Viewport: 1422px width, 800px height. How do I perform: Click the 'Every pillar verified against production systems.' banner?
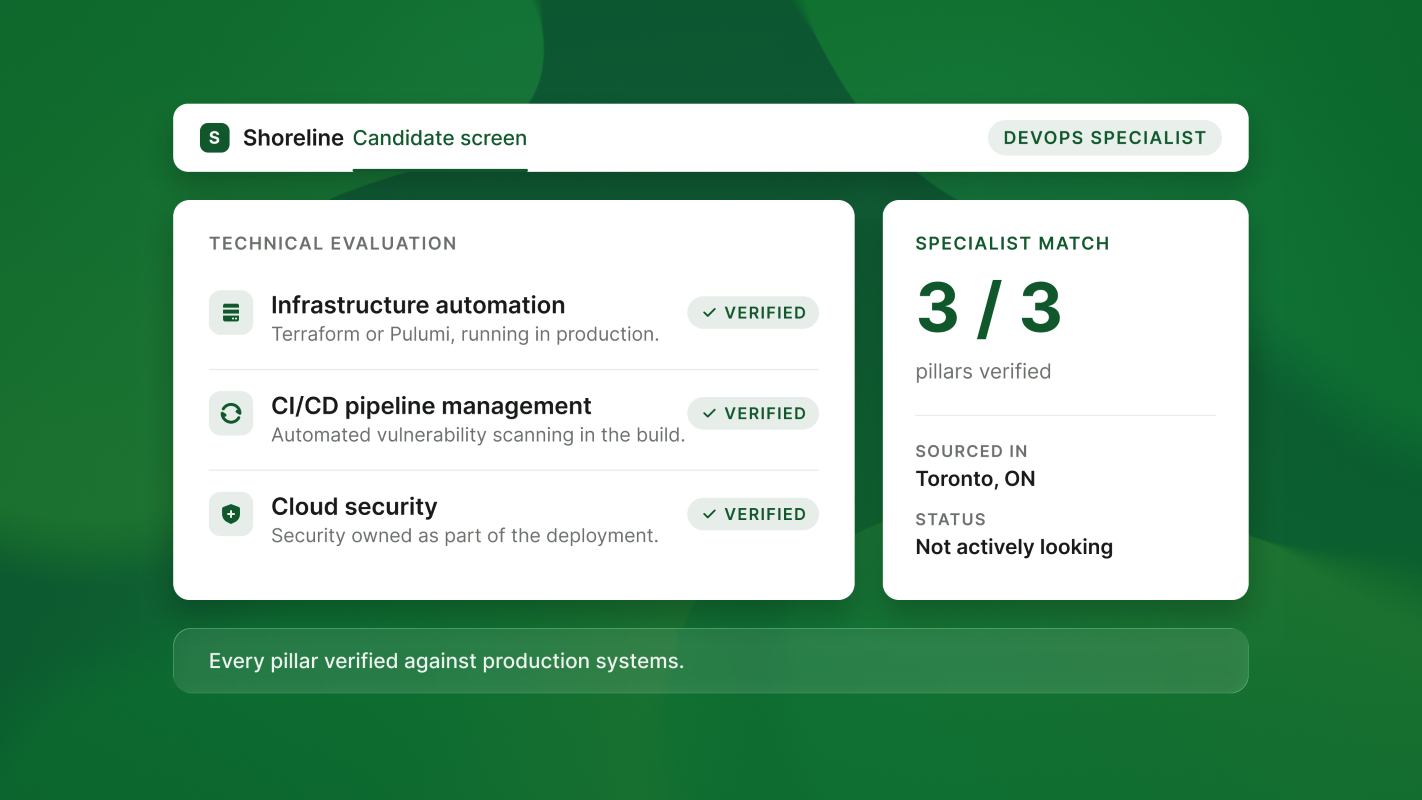(x=711, y=661)
